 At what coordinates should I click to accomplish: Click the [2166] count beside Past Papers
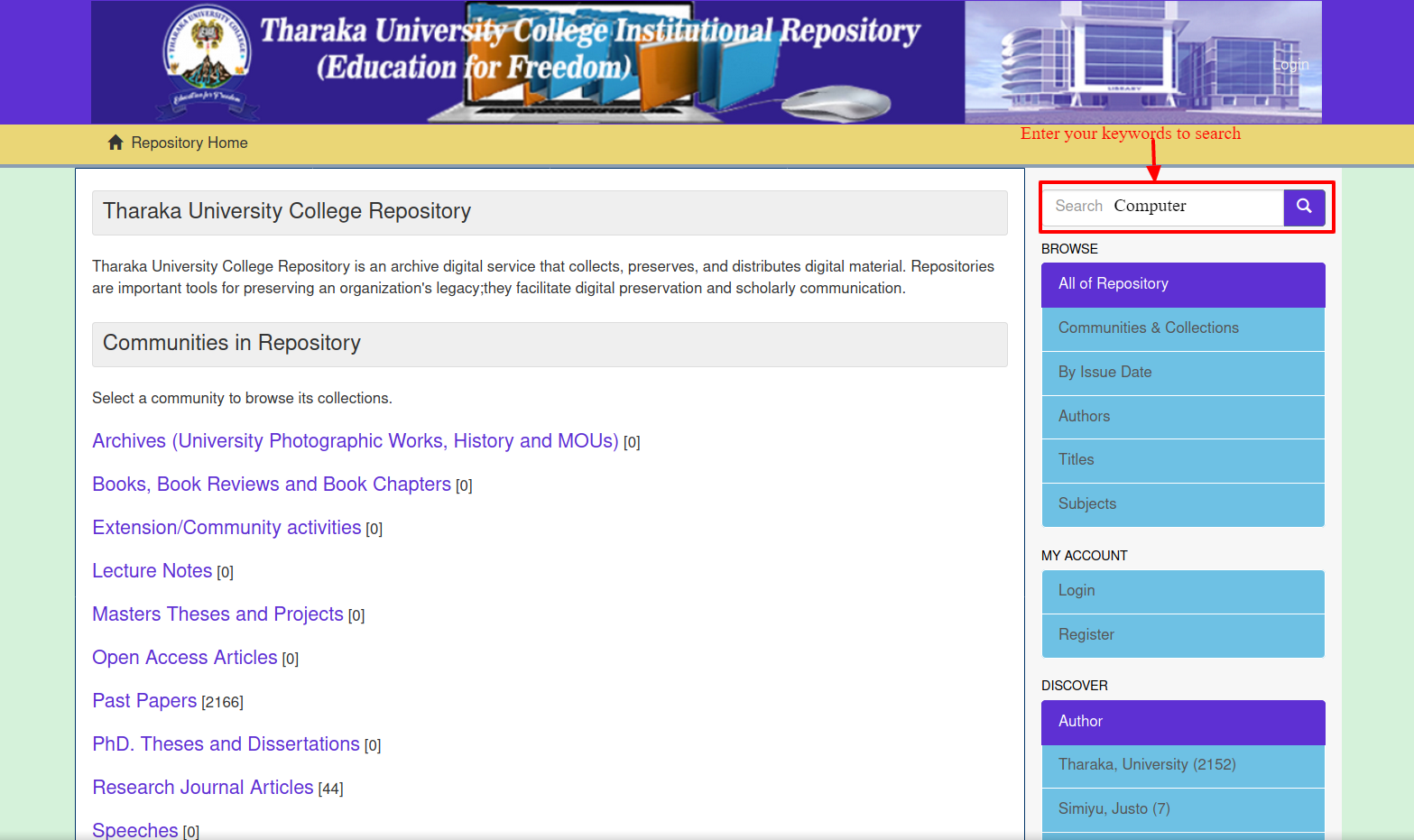point(222,702)
